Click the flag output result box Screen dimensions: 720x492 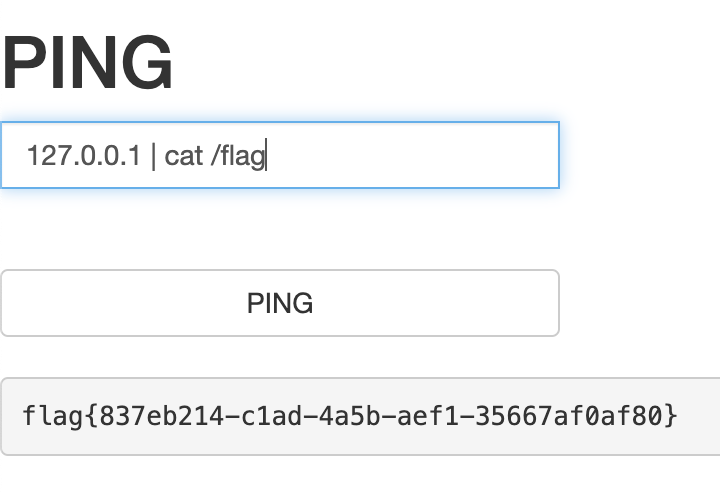coord(360,416)
